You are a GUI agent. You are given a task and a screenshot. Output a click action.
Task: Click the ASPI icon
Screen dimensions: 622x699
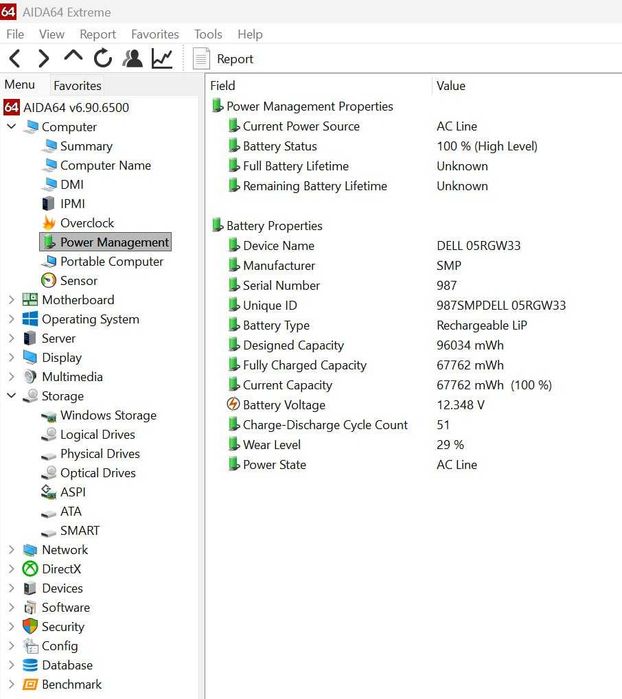coord(48,492)
